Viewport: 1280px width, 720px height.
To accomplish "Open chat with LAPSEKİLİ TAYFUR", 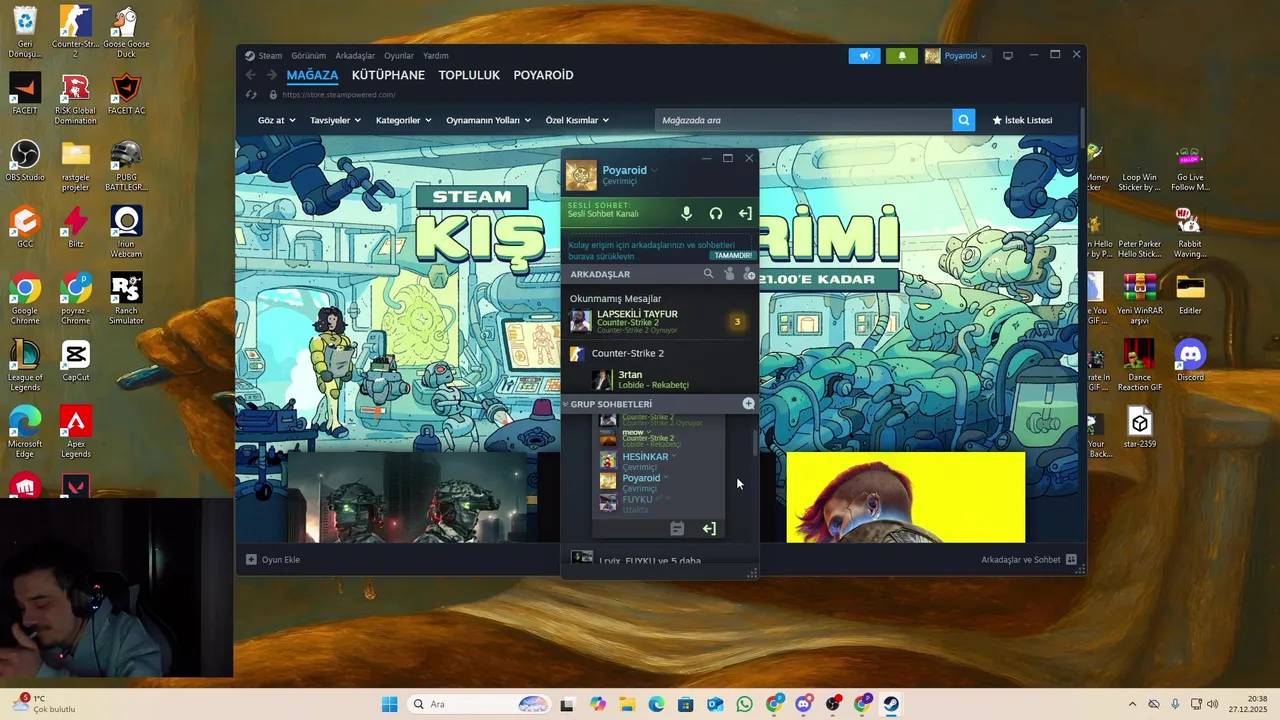I will pyautogui.click(x=655, y=320).
